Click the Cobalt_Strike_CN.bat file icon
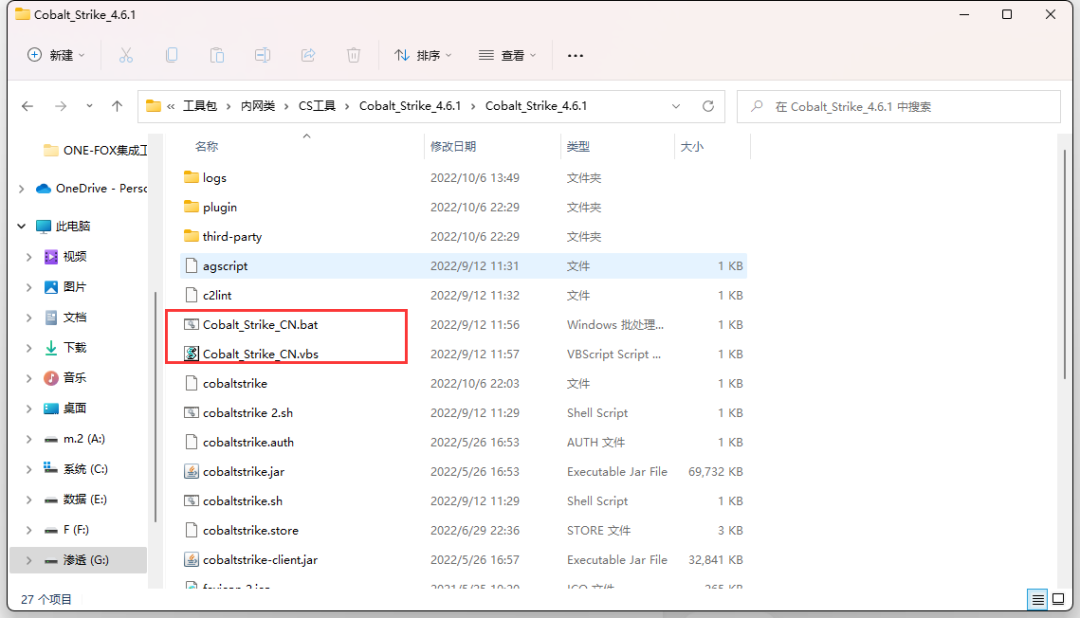This screenshot has width=1080, height=618. pyautogui.click(x=191, y=325)
